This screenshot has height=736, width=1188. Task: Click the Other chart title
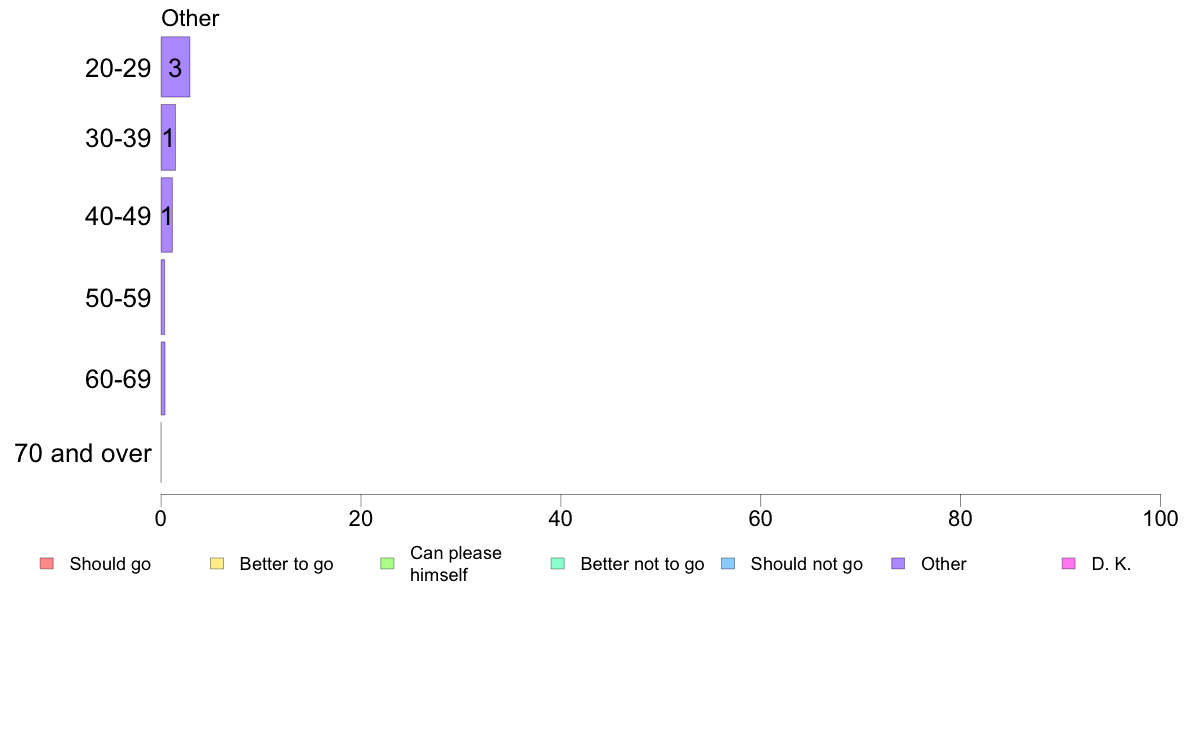190,18
